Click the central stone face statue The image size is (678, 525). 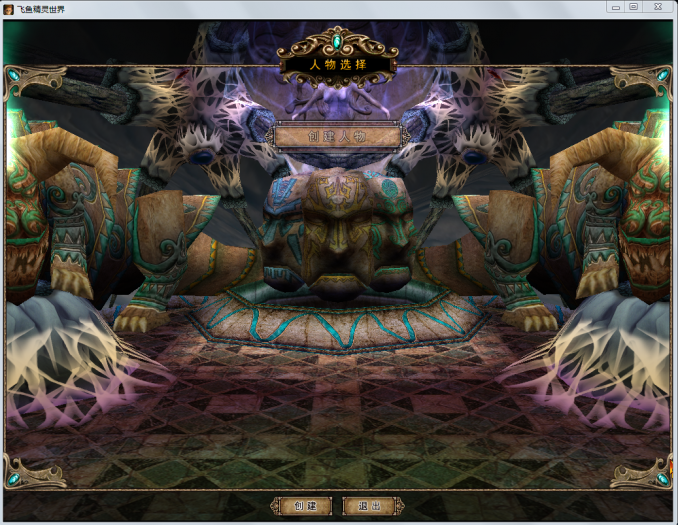point(338,230)
